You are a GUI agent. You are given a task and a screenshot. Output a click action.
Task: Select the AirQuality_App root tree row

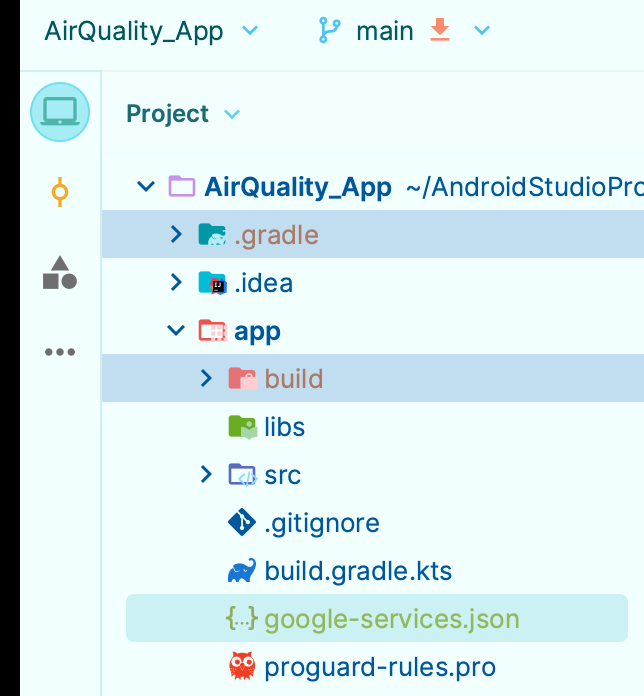tap(373, 186)
